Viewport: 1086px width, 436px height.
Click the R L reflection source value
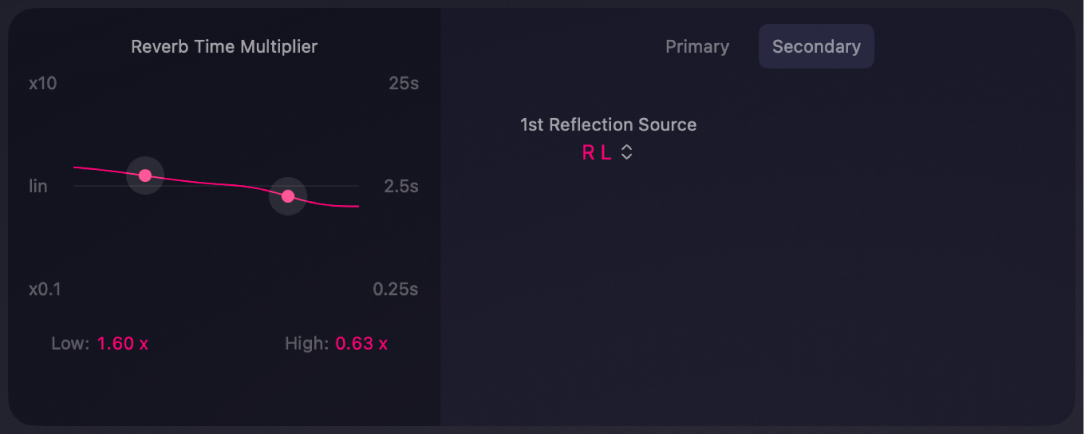(x=596, y=153)
